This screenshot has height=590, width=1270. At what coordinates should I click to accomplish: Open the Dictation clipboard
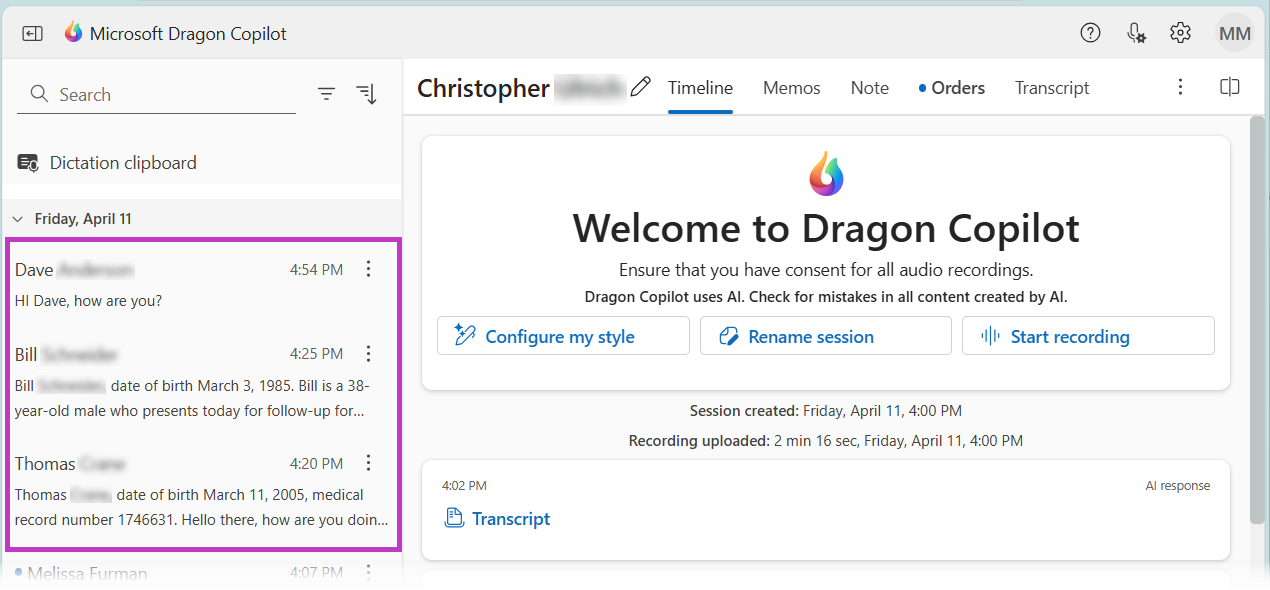click(x=122, y=162)
